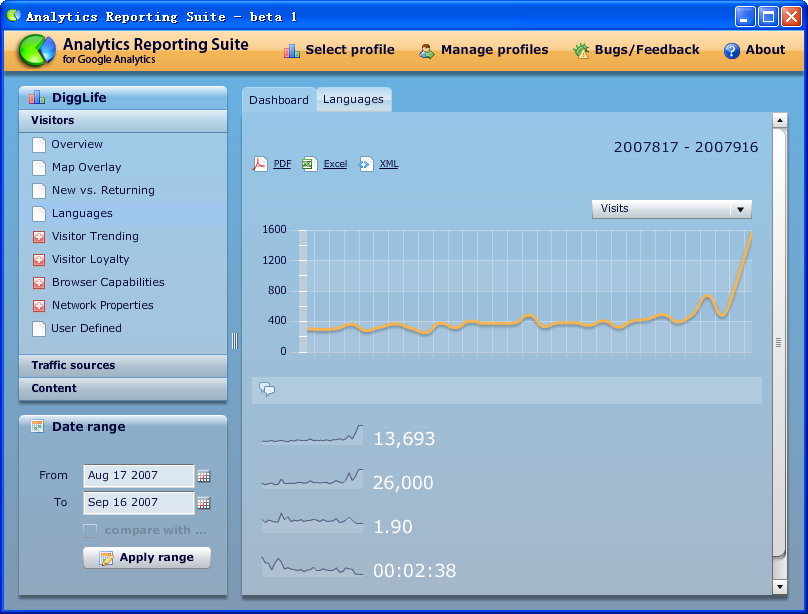Click the scrollbar down arrow

(x=780, y=587)
